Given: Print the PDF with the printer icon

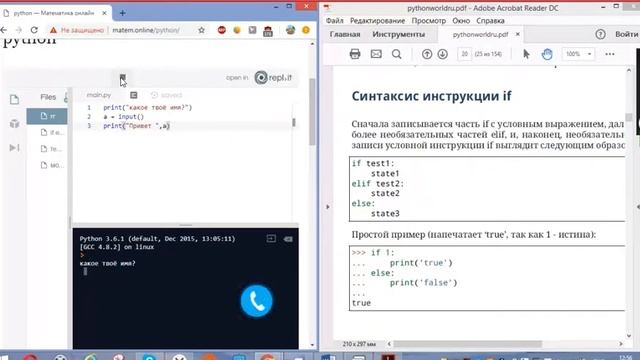Looking at the screenshot, I should (355, 54).
